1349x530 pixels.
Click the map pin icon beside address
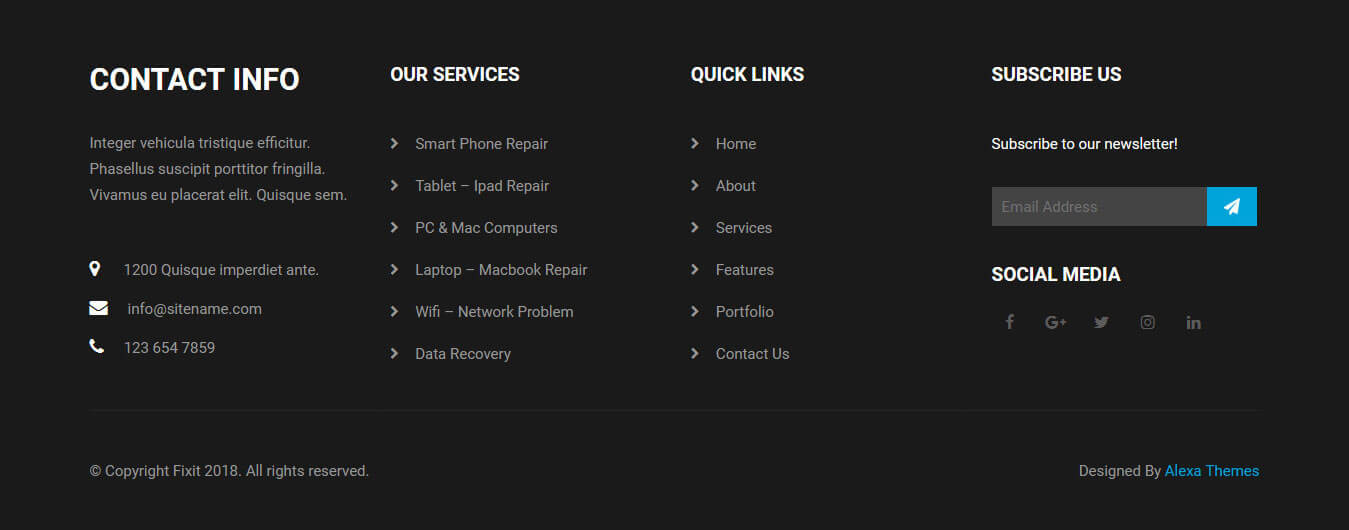tap(95, 268)
